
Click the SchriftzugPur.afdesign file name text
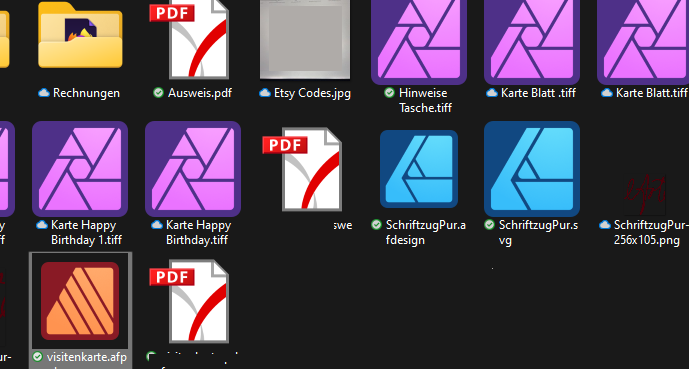click(425, 232)
